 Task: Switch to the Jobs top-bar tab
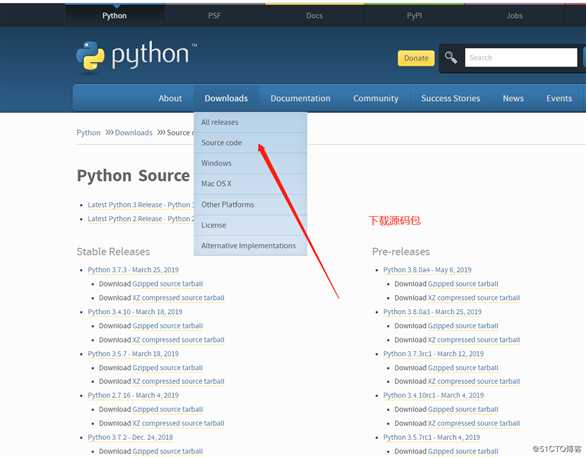click(x=514, y=16)
